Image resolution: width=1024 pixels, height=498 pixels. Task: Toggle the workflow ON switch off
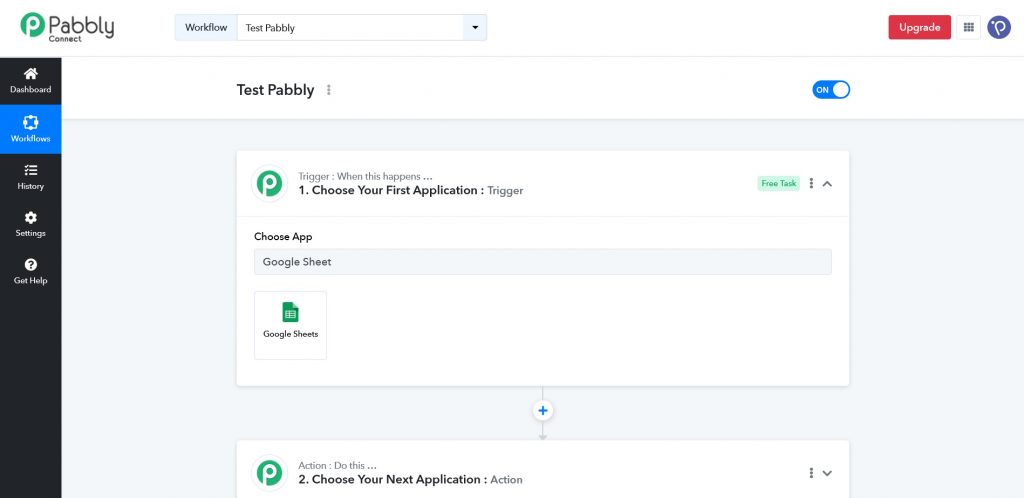831,90
